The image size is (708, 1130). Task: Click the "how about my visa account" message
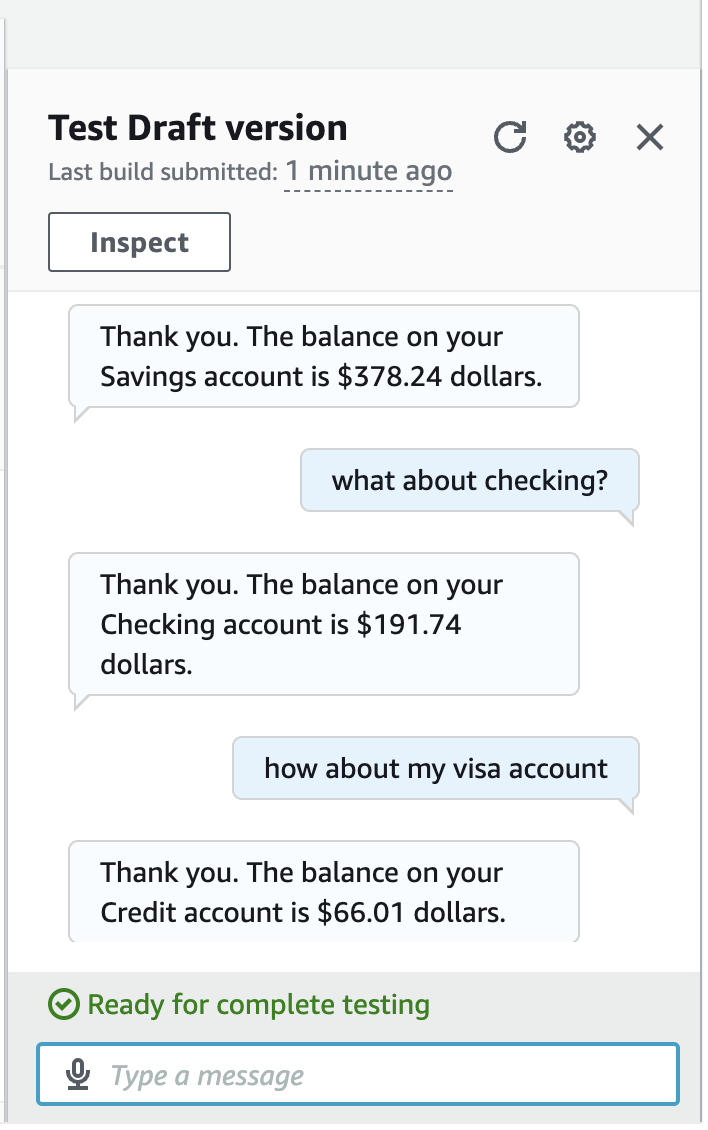[x=435, y=768]
